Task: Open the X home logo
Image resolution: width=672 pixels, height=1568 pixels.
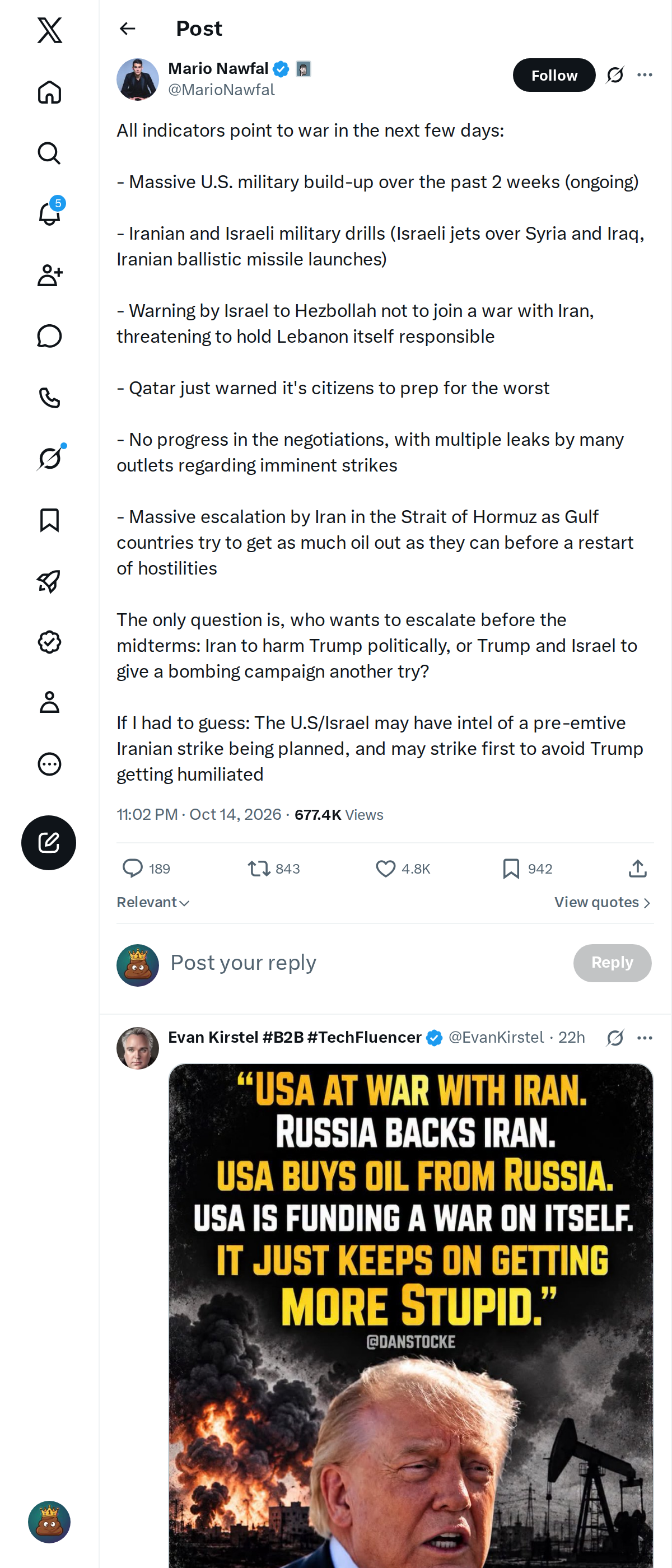Action: tap(49, 30)
